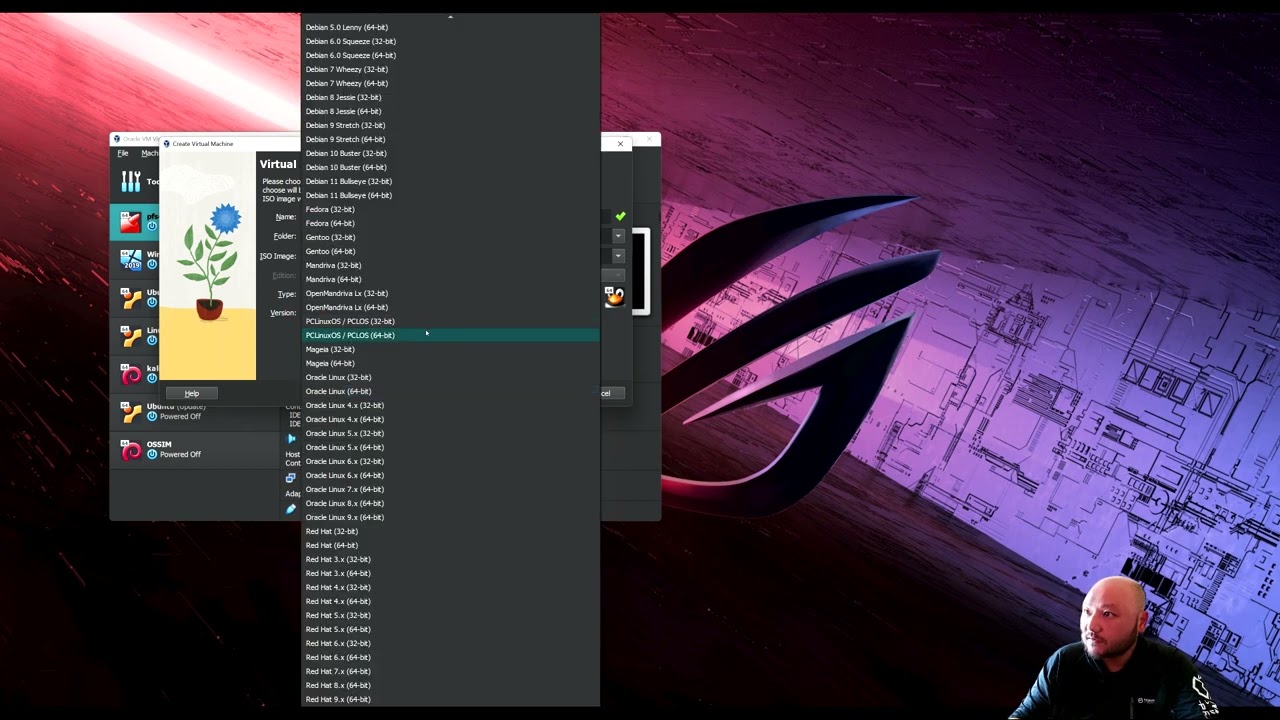Select the kali VM debian swirl icon
Image resolution: width=1280 pixels, height=720 pixels.
131,374
